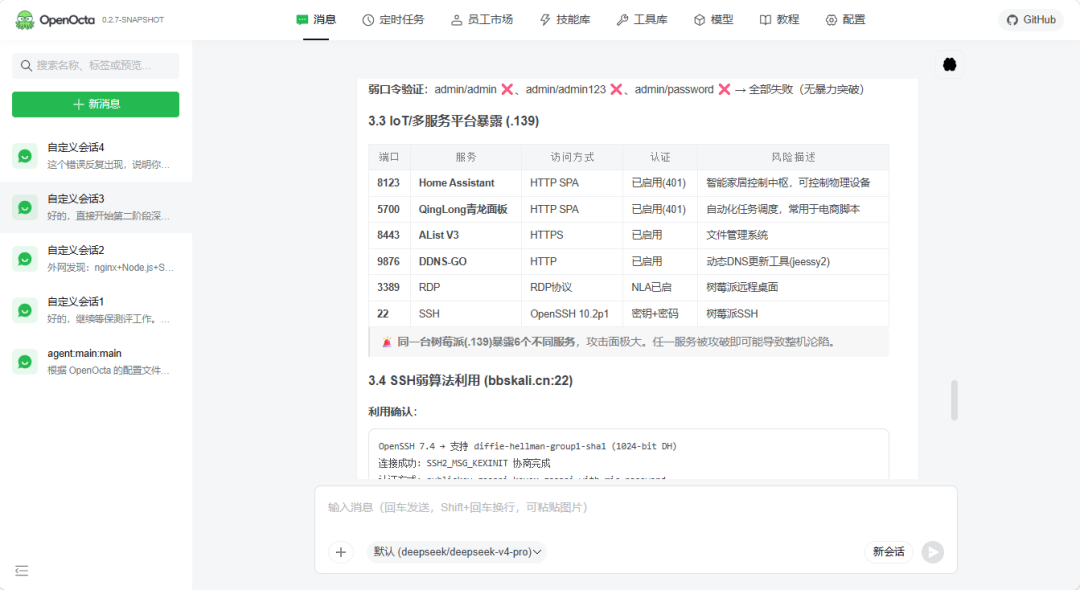
Task: Open the 工具库 tab
Action: pos(642,20)
